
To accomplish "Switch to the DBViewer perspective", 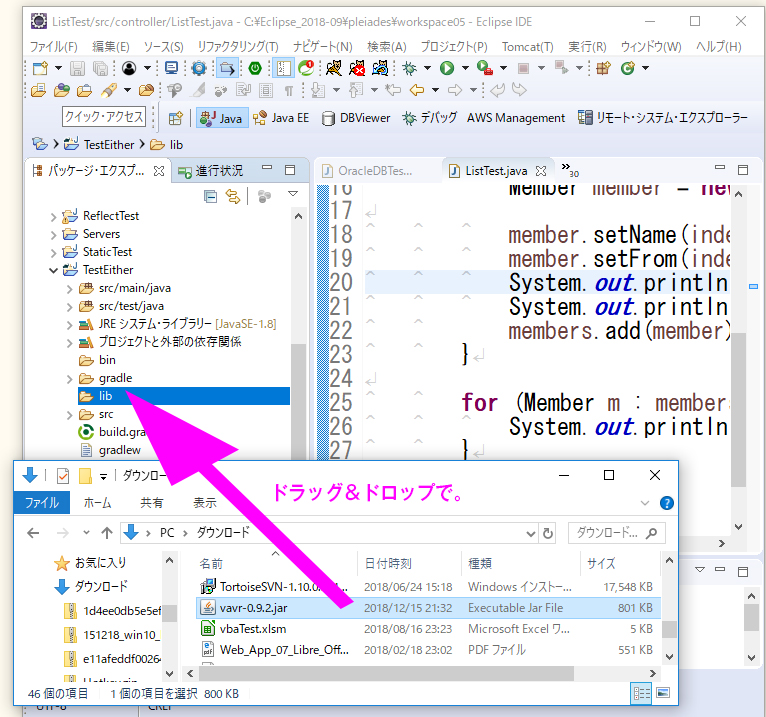I will (x=356, y=118).
